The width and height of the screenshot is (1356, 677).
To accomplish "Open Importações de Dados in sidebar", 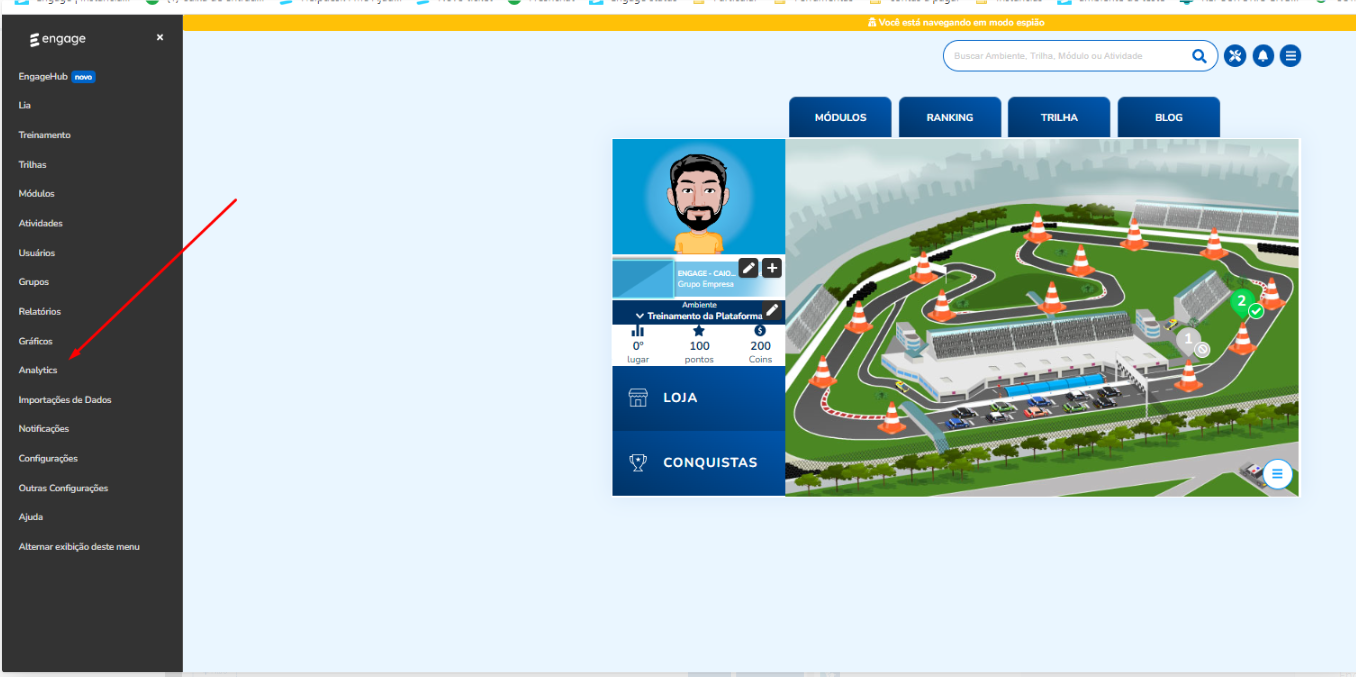I will (65, 400).
